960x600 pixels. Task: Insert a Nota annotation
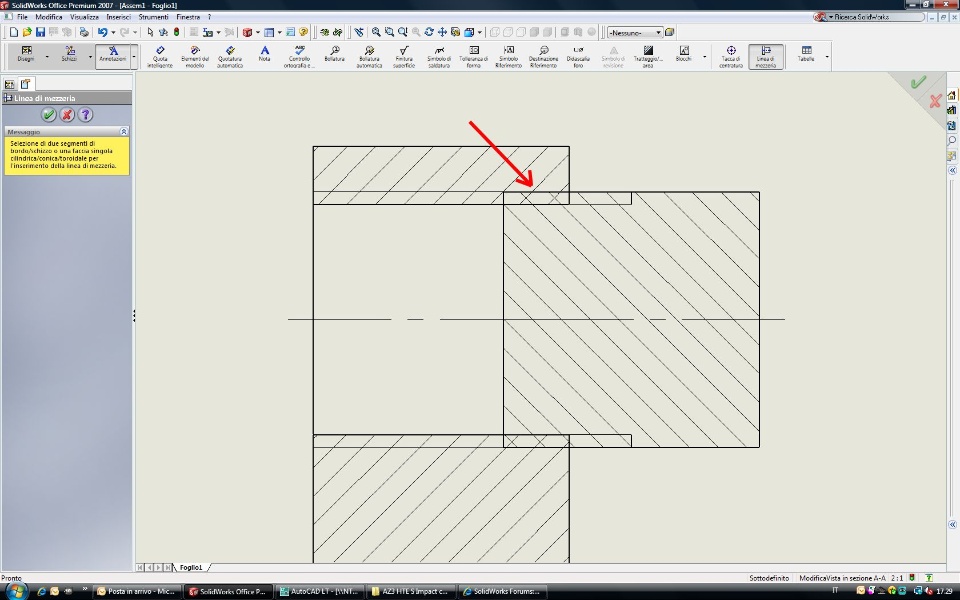(x=264, y=55)
